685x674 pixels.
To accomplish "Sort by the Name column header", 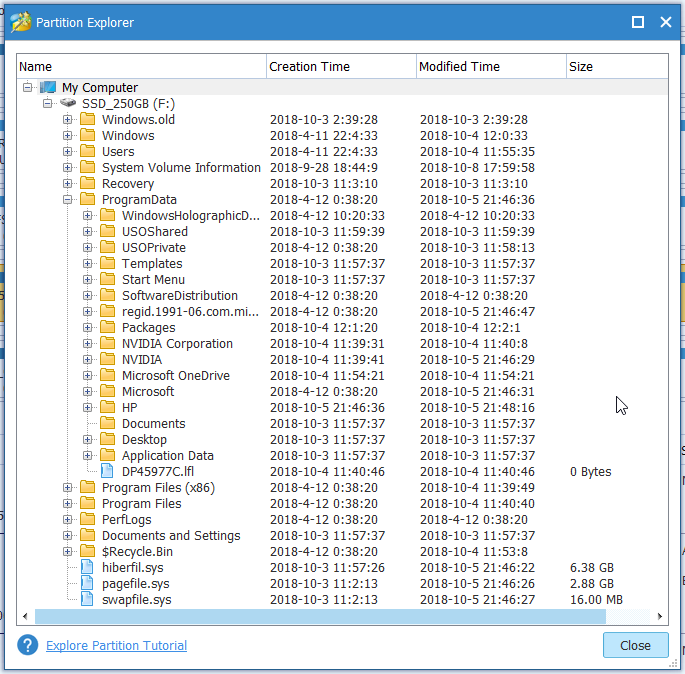I will tap(142, 66).
